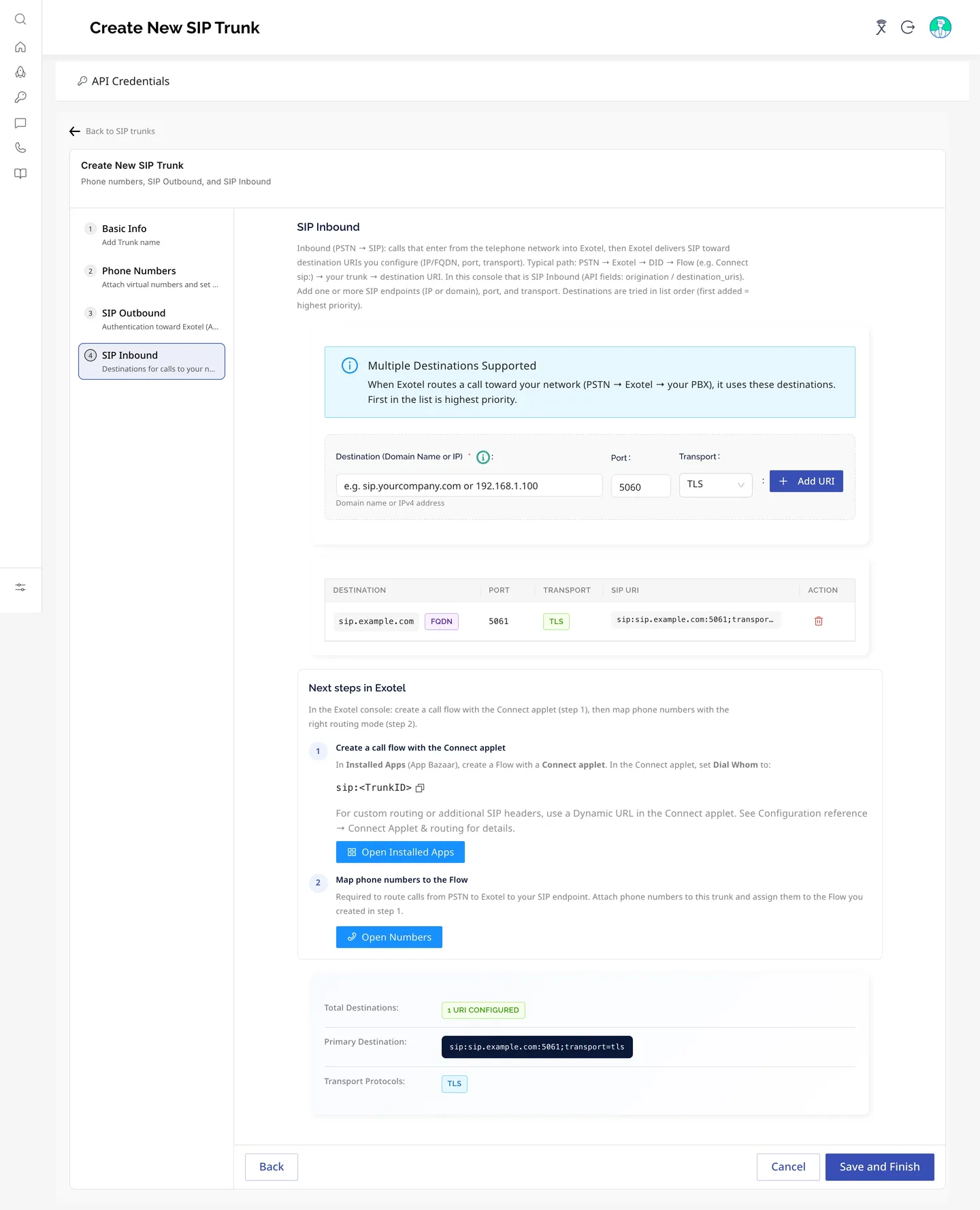Open the Transport dropdown showing TLS

715,485
